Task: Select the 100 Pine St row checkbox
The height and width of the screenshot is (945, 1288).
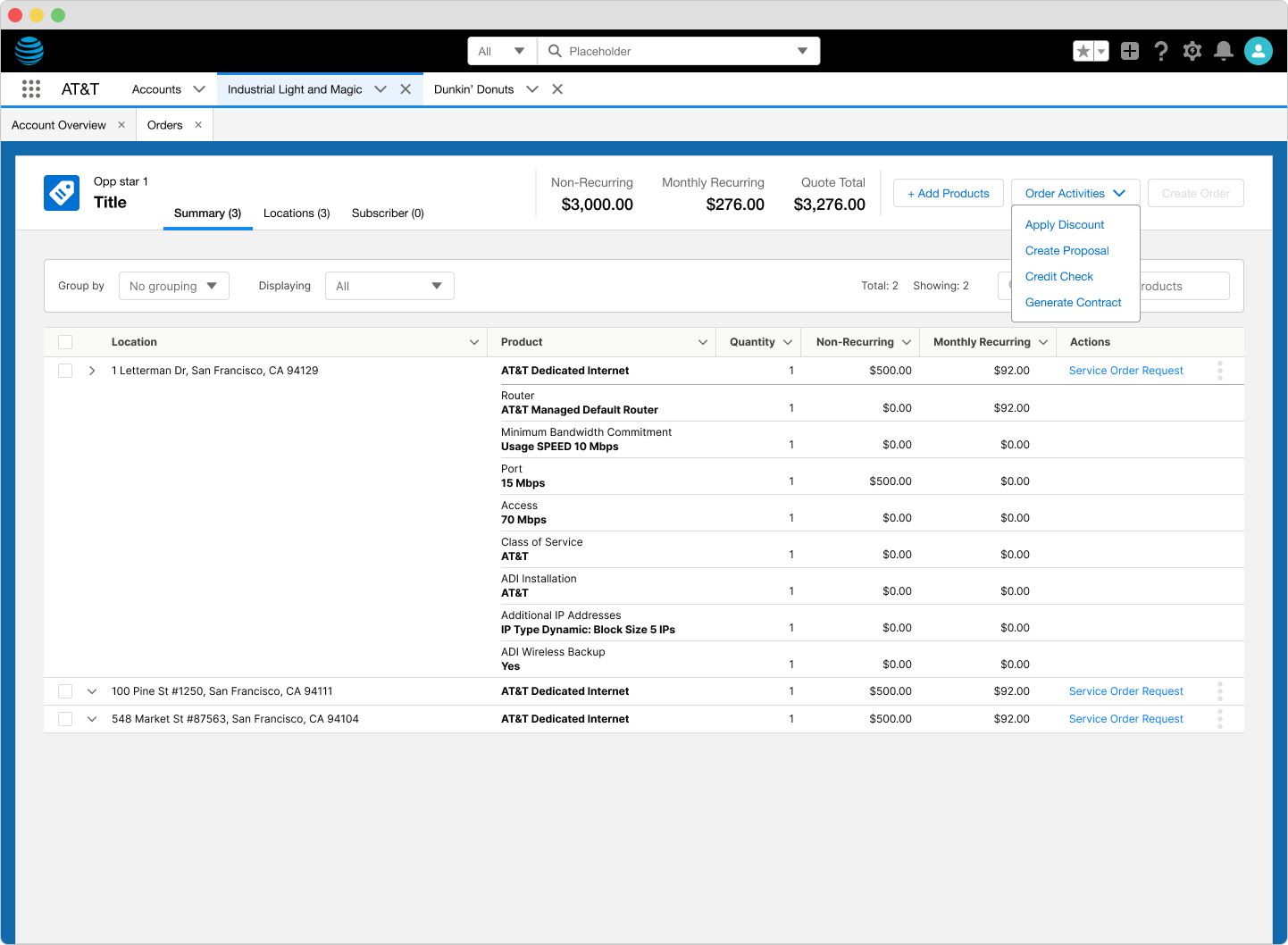Action: 65,691
